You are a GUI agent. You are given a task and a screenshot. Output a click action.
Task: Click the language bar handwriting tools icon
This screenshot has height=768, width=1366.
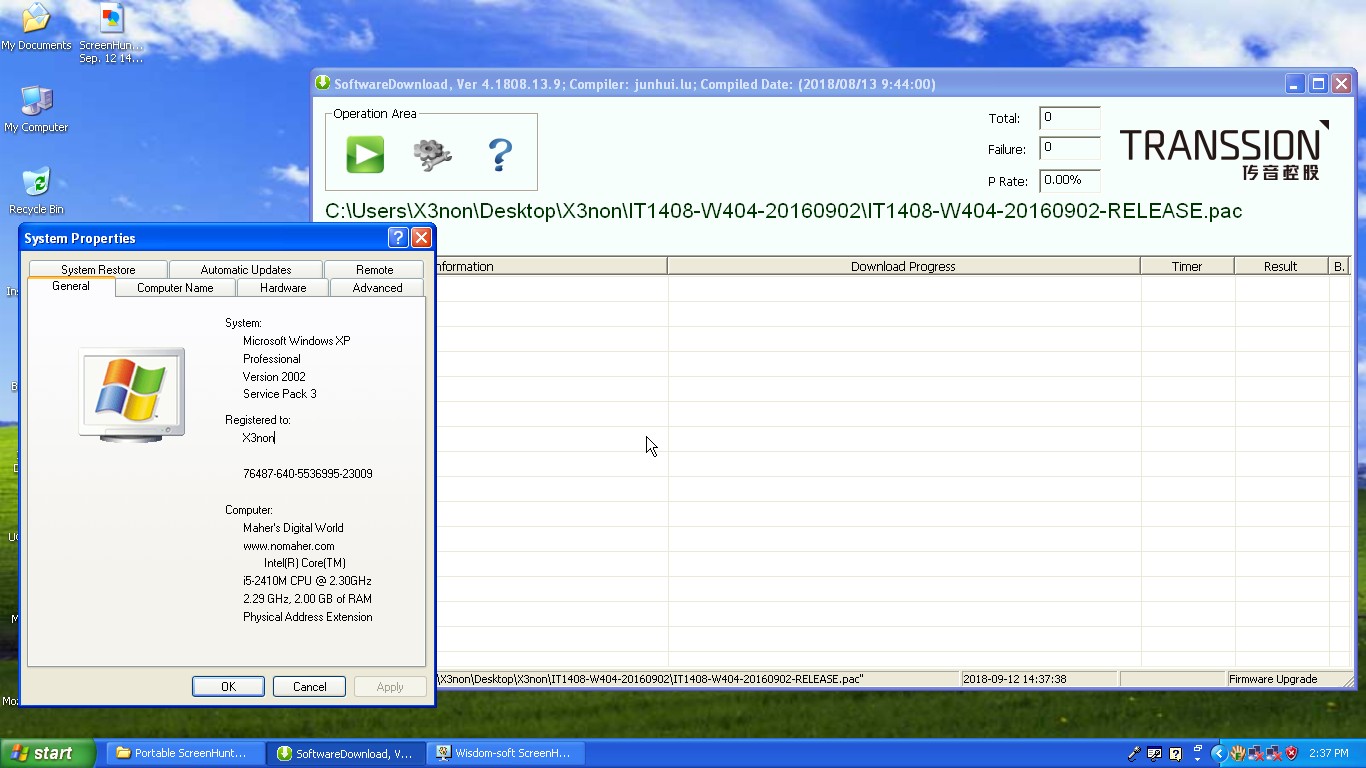[1155, 754]
